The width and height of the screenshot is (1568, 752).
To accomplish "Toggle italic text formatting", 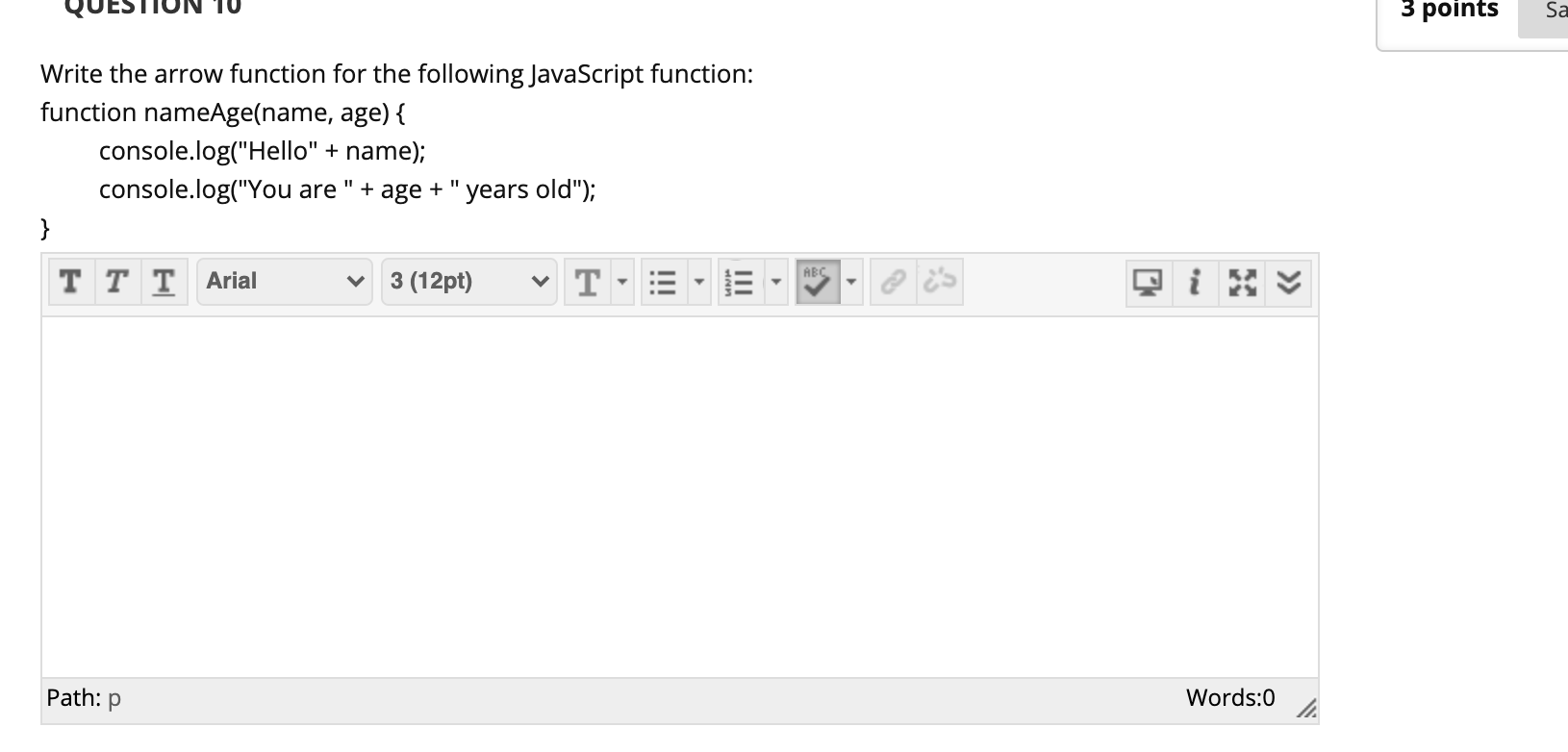I will coord(116,282).
